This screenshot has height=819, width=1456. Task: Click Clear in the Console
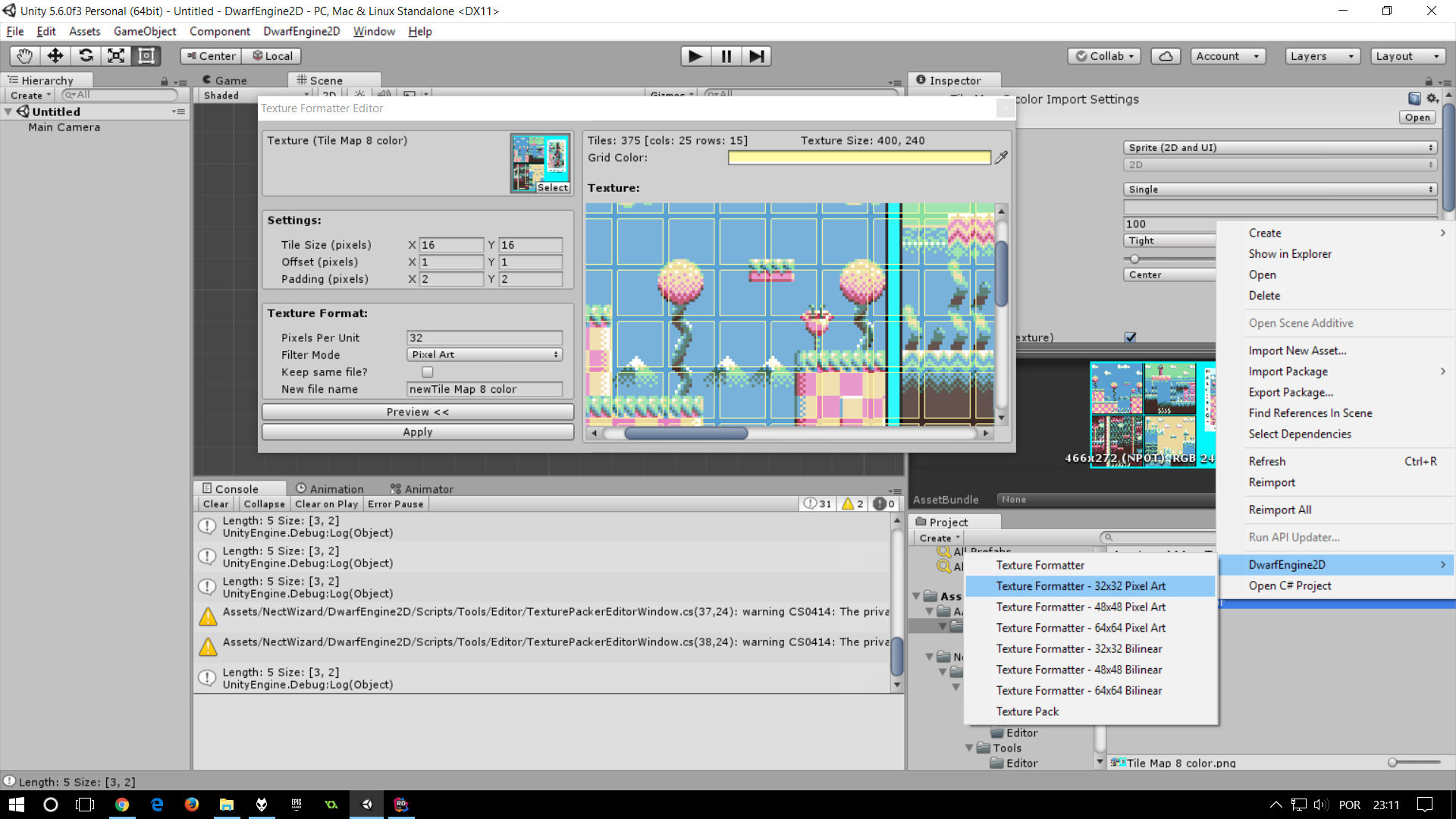tap(215, 504)
